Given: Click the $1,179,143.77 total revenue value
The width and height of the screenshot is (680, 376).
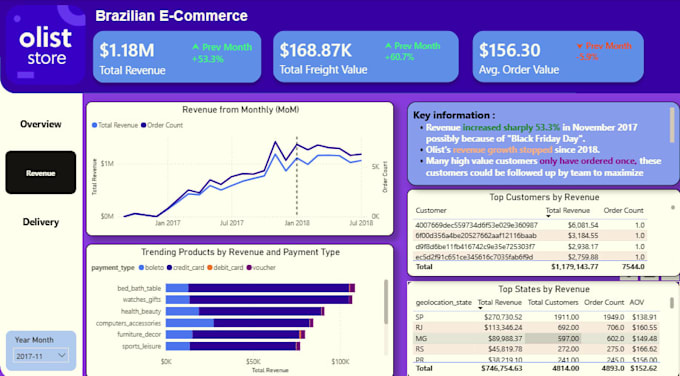Looking at the screenshot, I should 575,266.
